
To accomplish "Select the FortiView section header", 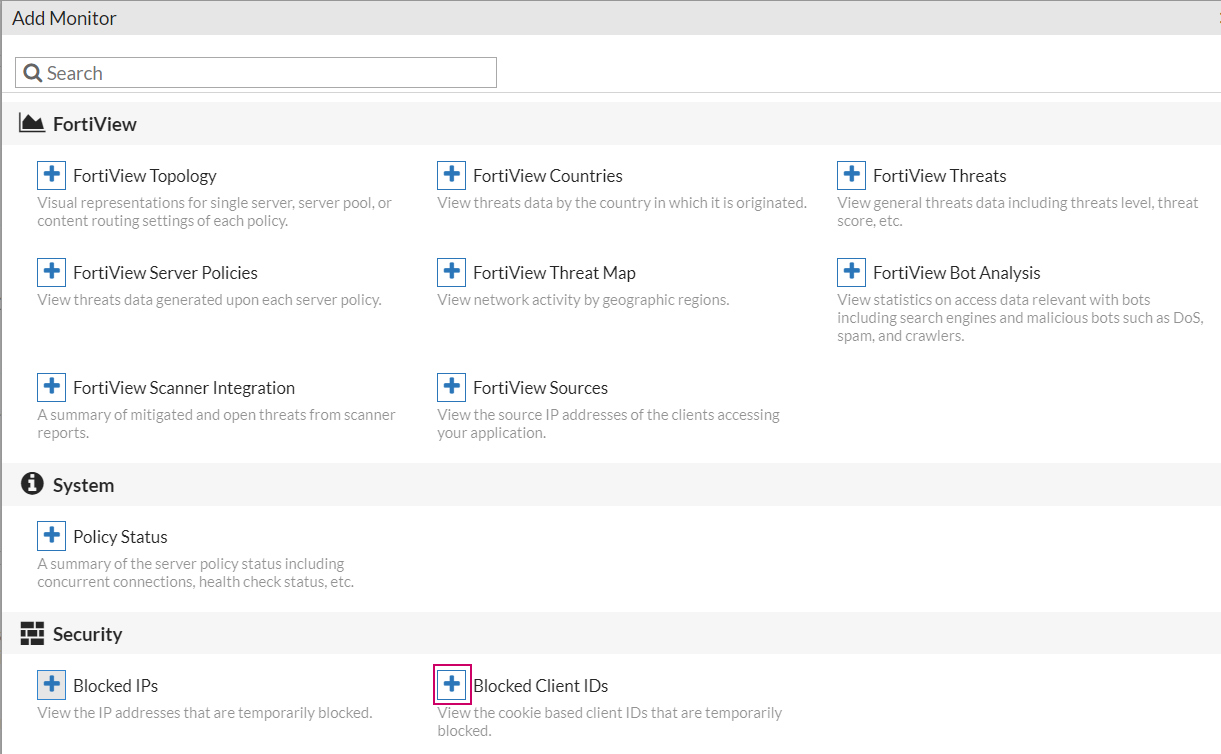I will pyautogui.click(x=94, y=124).
